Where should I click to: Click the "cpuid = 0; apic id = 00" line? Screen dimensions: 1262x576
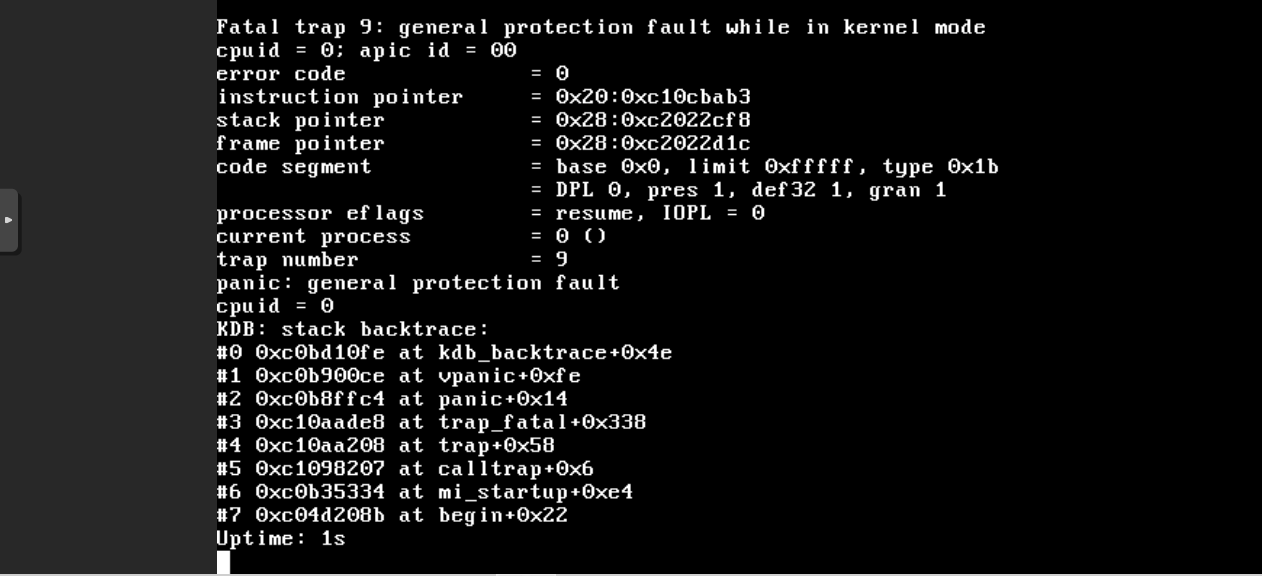tap(366, 51)
